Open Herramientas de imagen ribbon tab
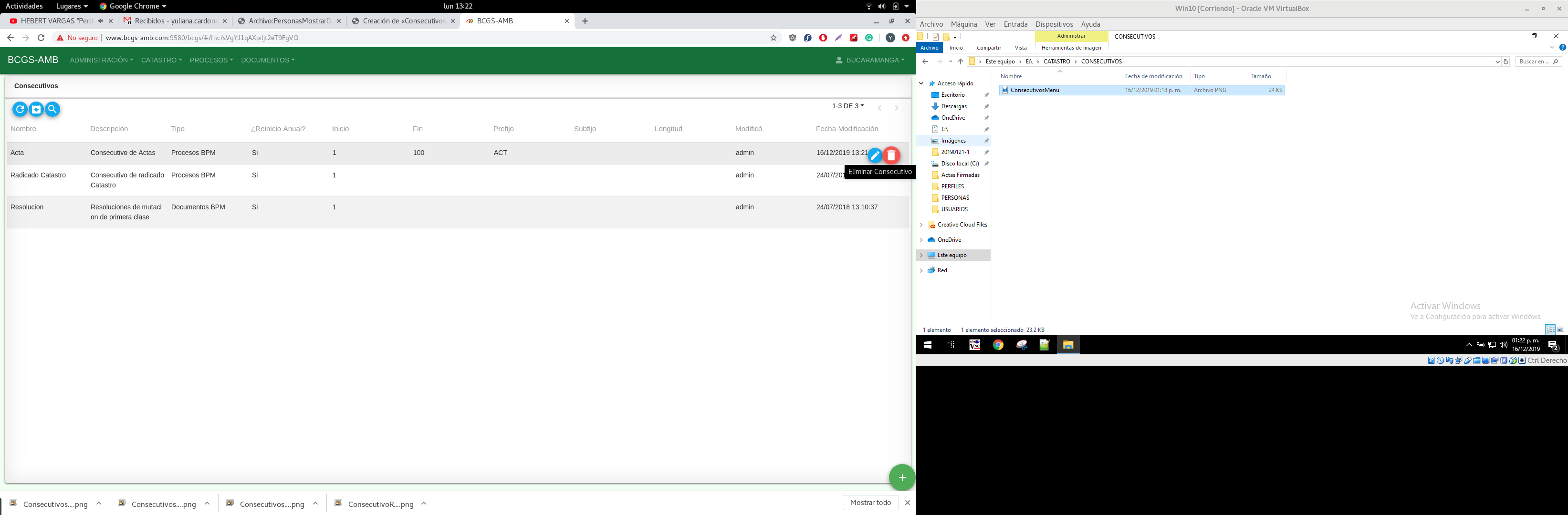The width and height of the screenshot is (1568, 515). pos(1071,47)
